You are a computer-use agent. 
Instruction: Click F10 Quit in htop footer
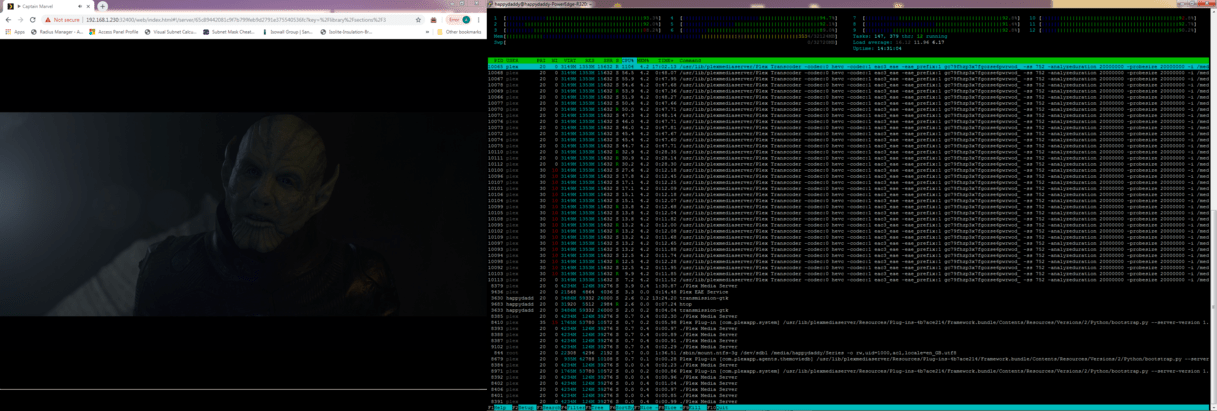coord(719,407)
